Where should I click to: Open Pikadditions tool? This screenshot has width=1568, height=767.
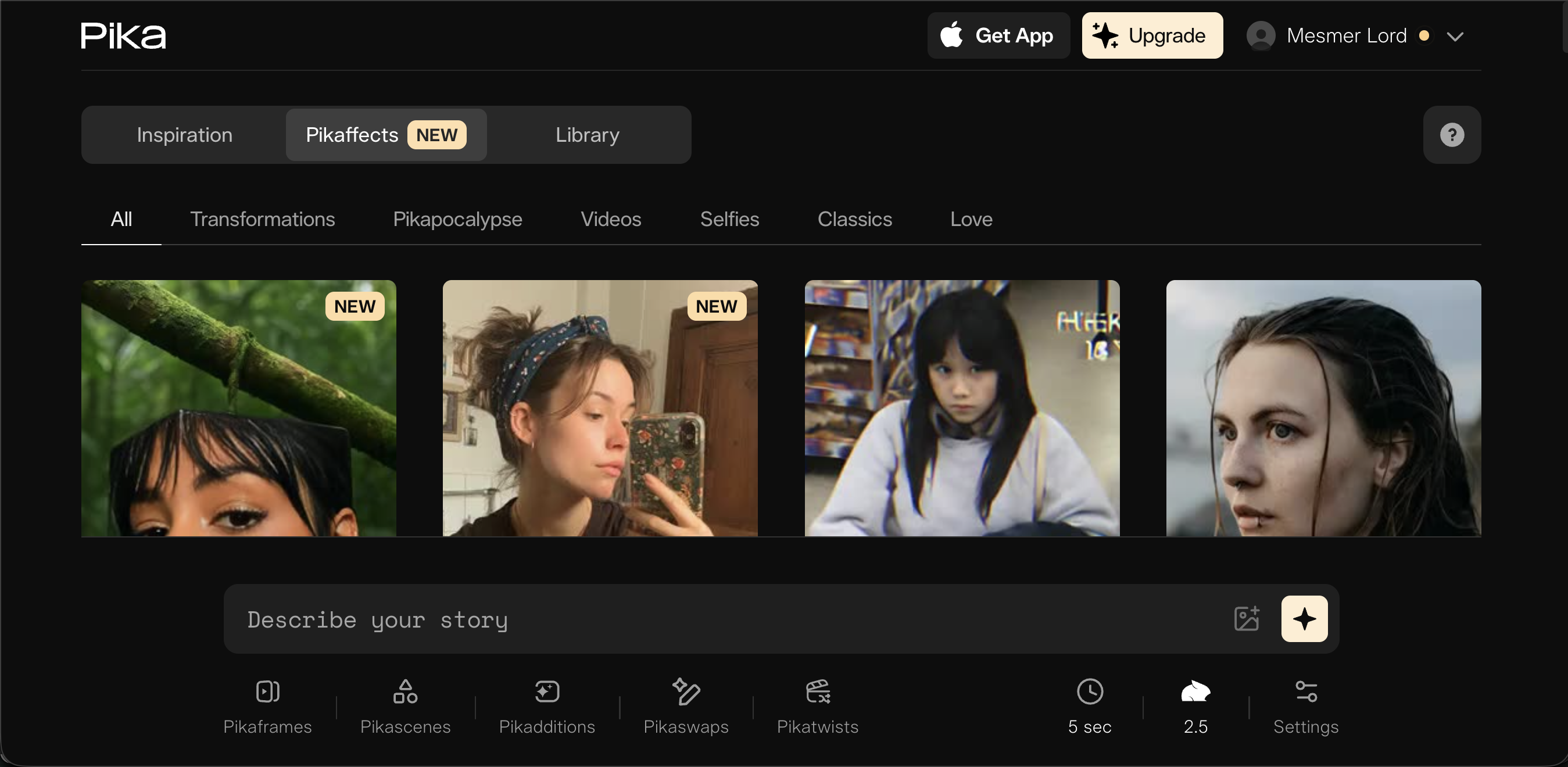pos(547,706)
